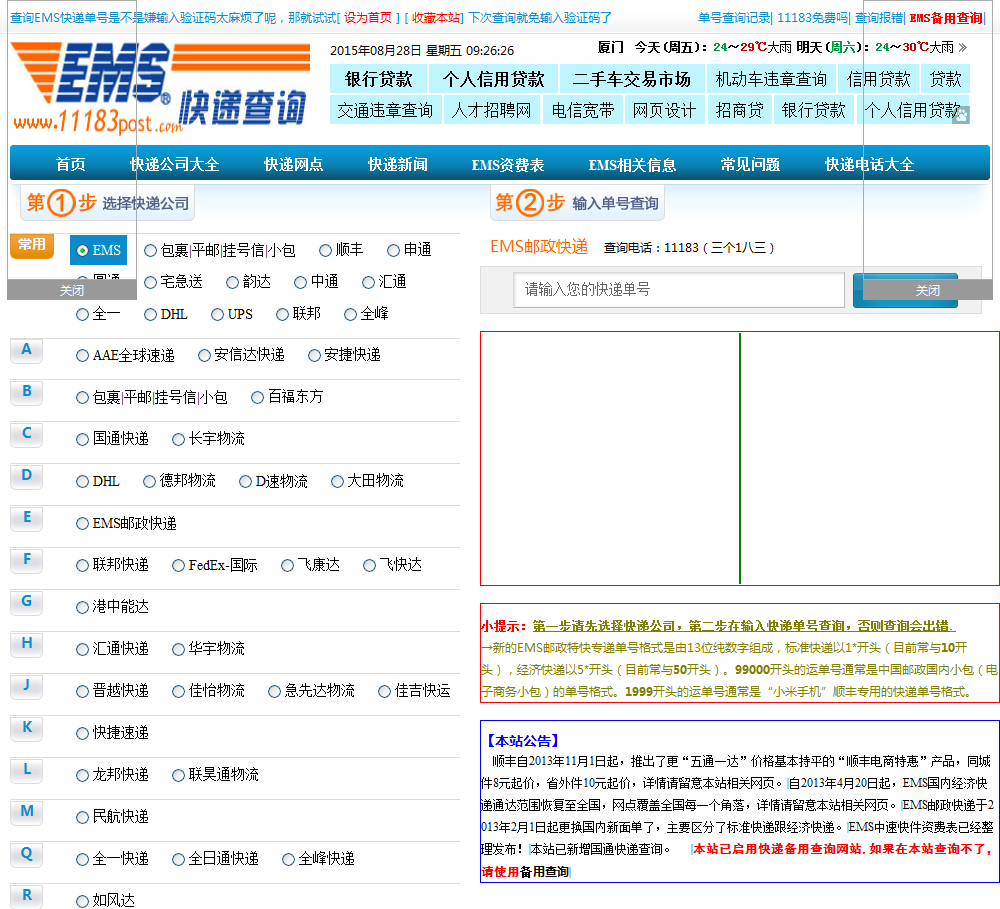
Task: Select 飞康达 radio option
Action: pyautogui.click(x=288, y=566)
